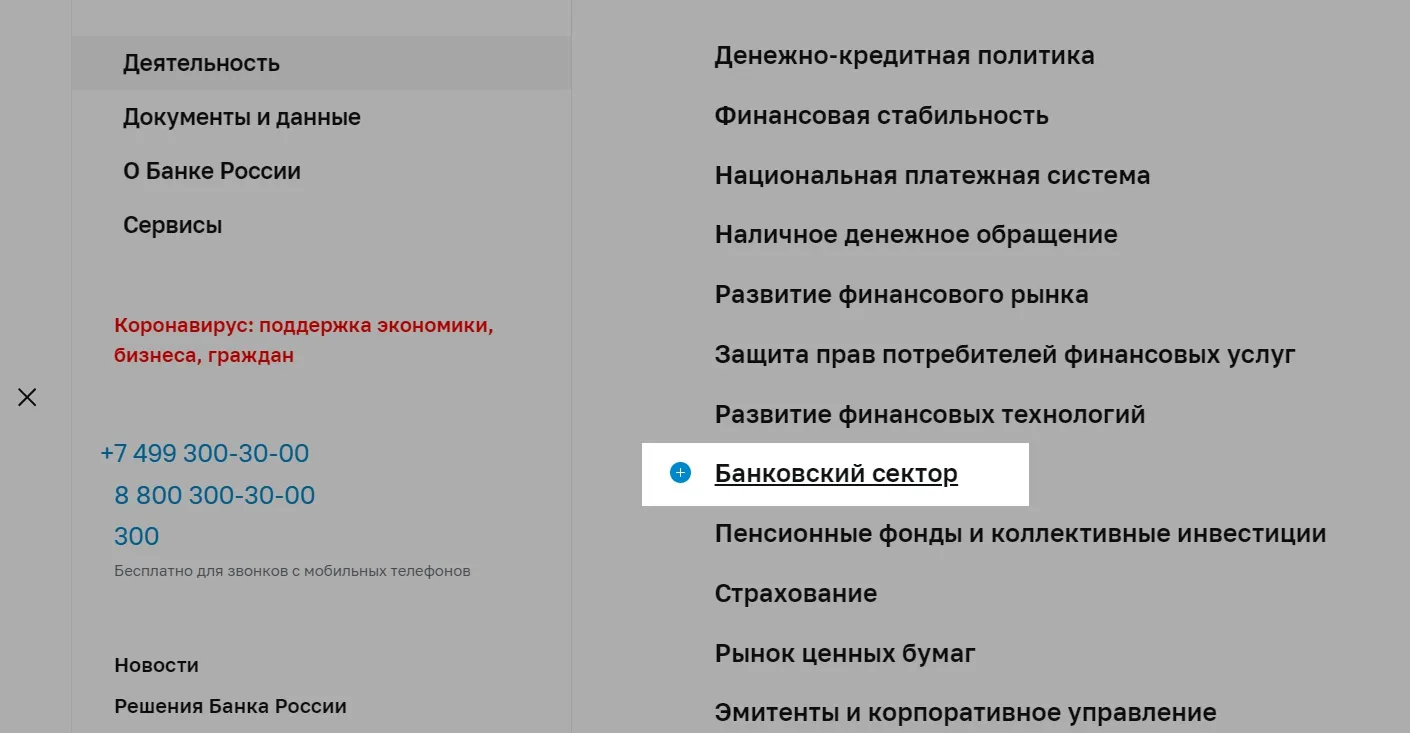This screenshot has height=733, width=1410.
Task: Open Пенсионные фонды и коллективные инвестиции
Action: 1020,534
